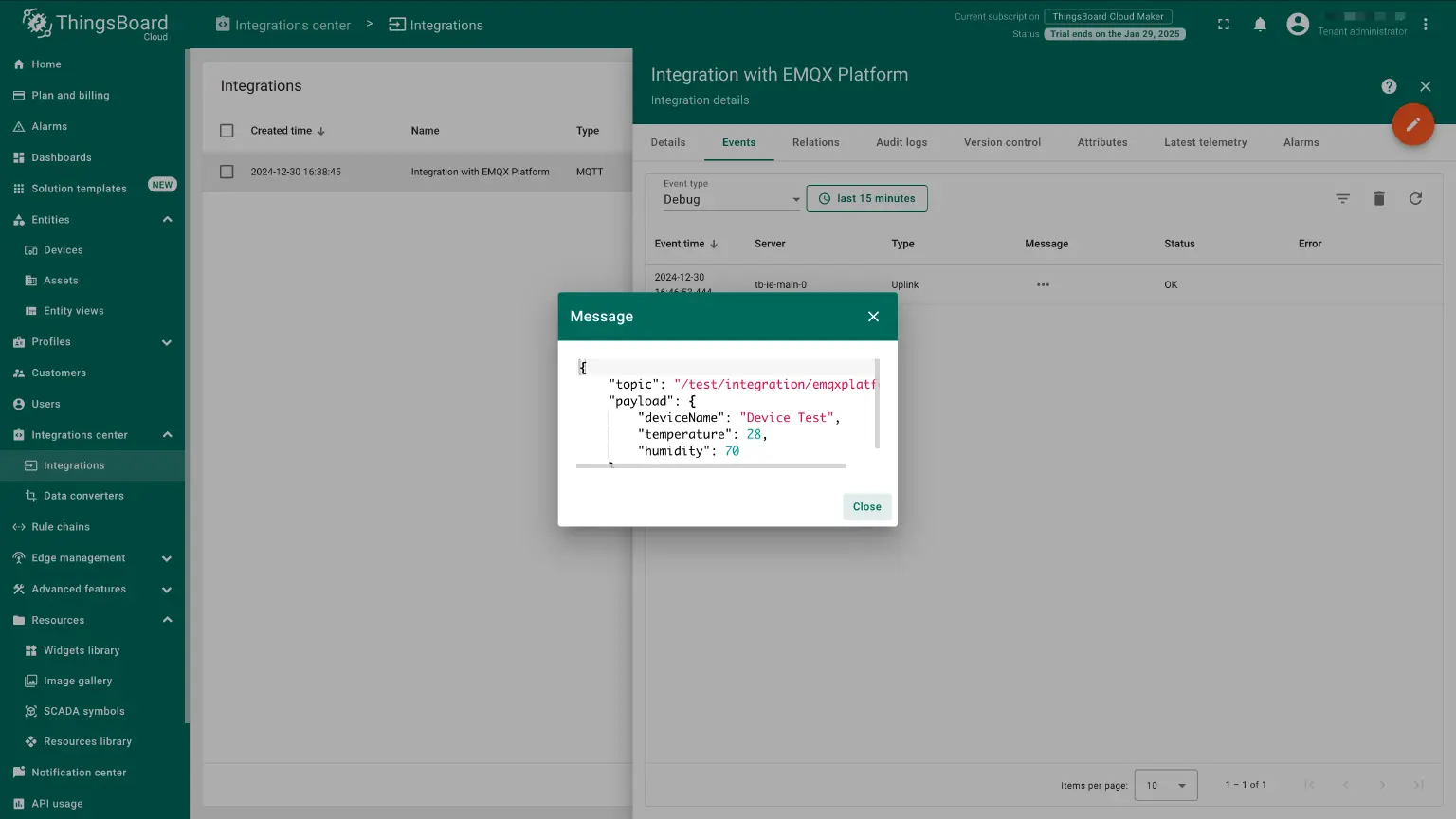The height and width of the screenshot is (819, 1456).
Task: Refresh the debug events list
Action: coord(1415,198)
